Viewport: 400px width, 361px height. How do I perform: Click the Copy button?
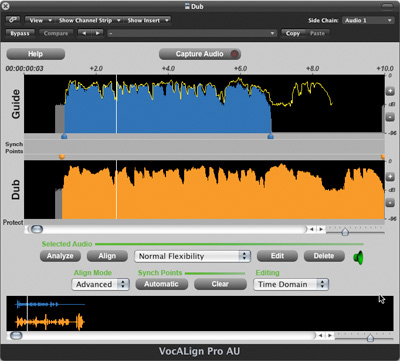[293, 33]
